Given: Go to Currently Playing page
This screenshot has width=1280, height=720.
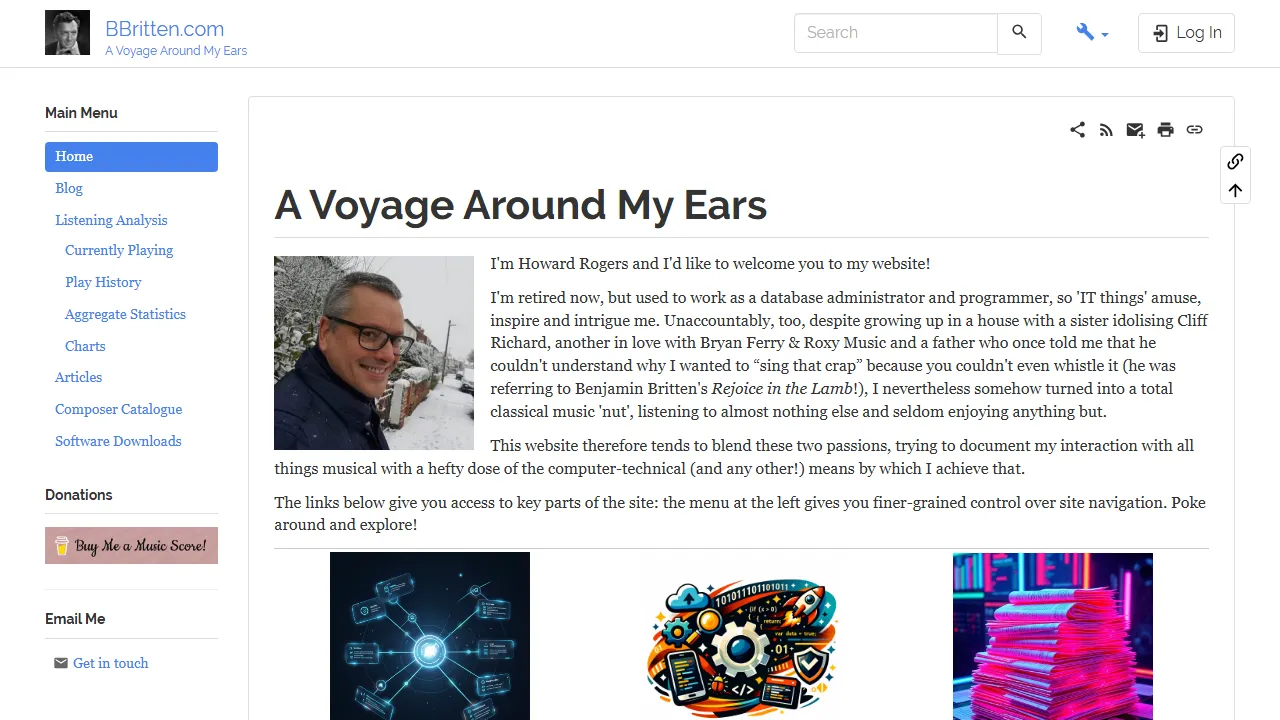Looking at the screenshot, I should click(119, 250).
